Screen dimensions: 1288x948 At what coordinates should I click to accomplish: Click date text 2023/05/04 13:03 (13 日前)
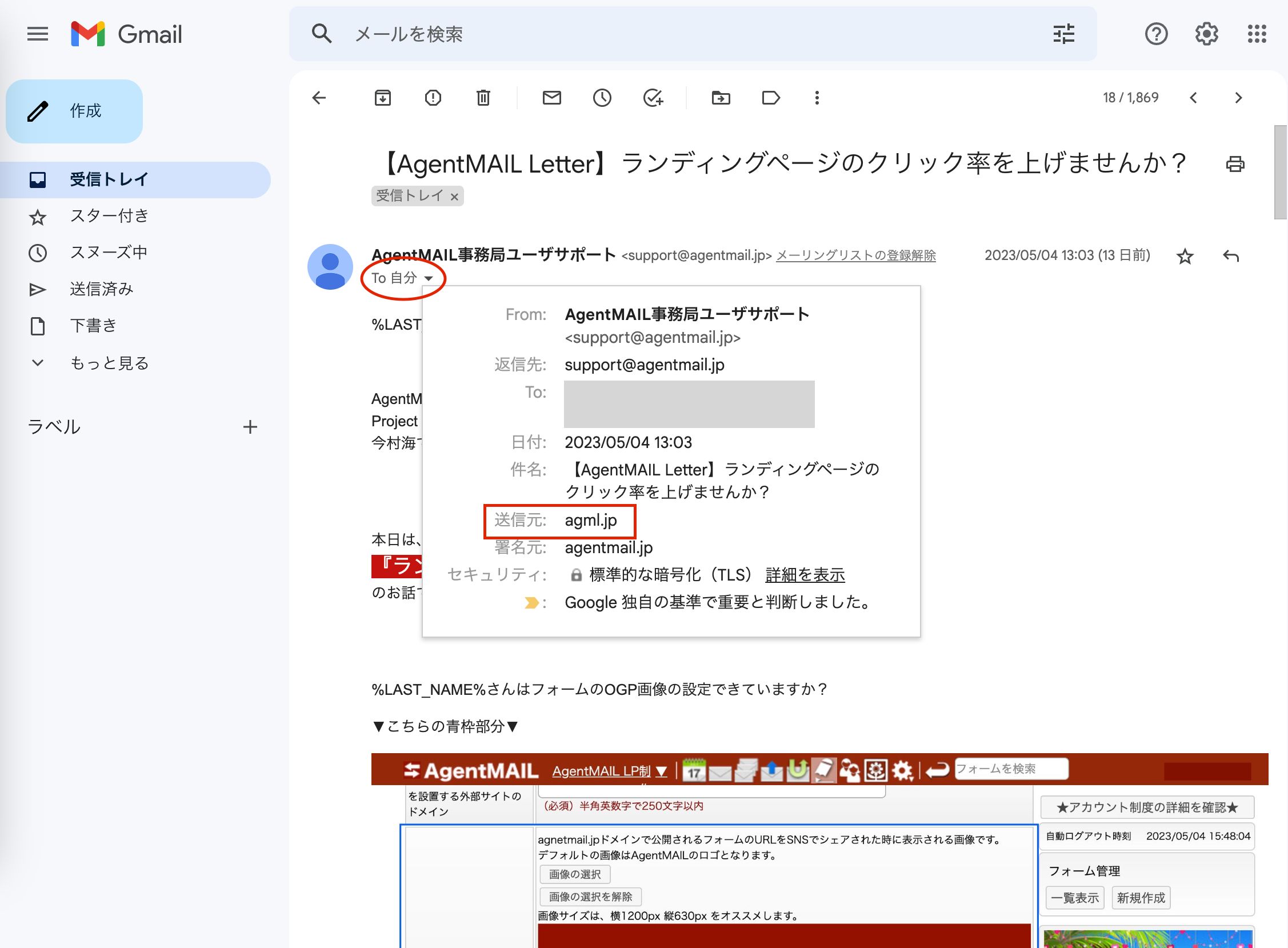(1067, 255)
